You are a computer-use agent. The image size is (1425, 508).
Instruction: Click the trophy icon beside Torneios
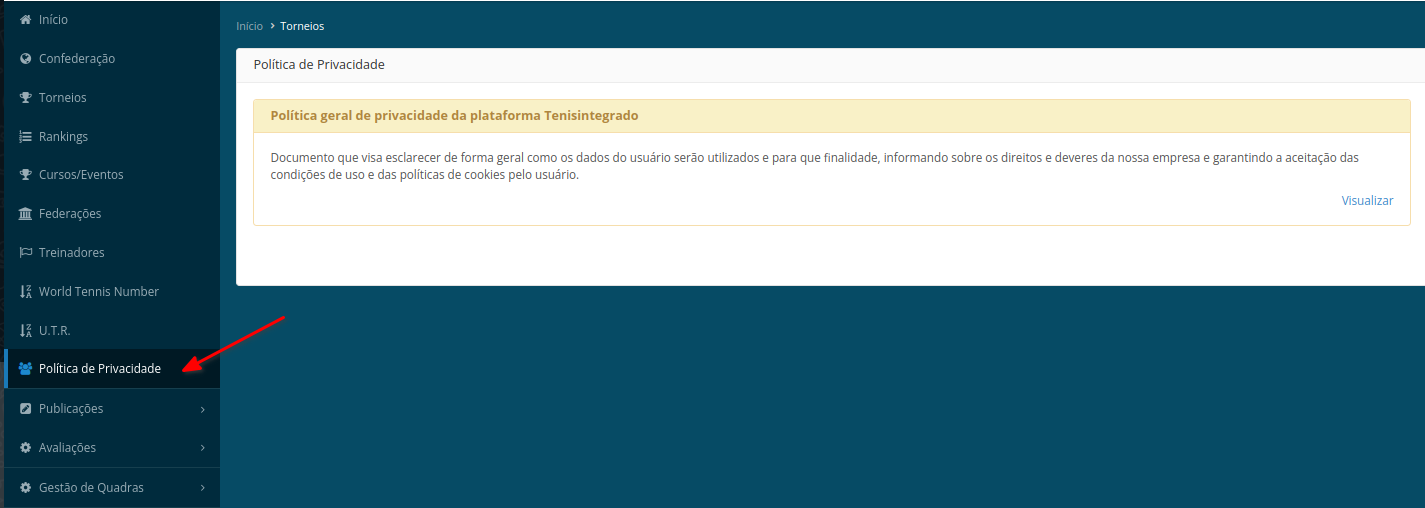point(26,98)
